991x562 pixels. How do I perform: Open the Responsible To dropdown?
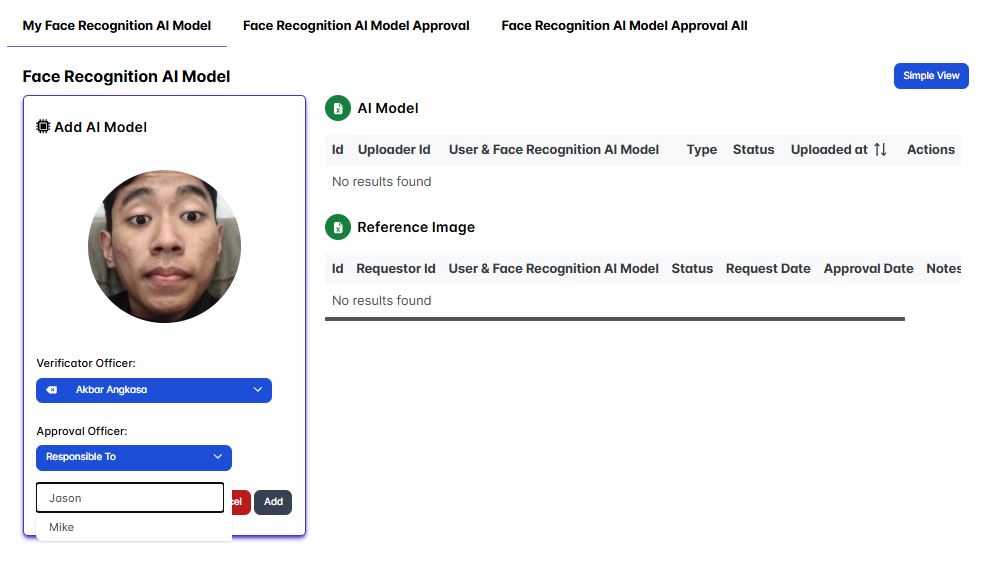(134, 457)
